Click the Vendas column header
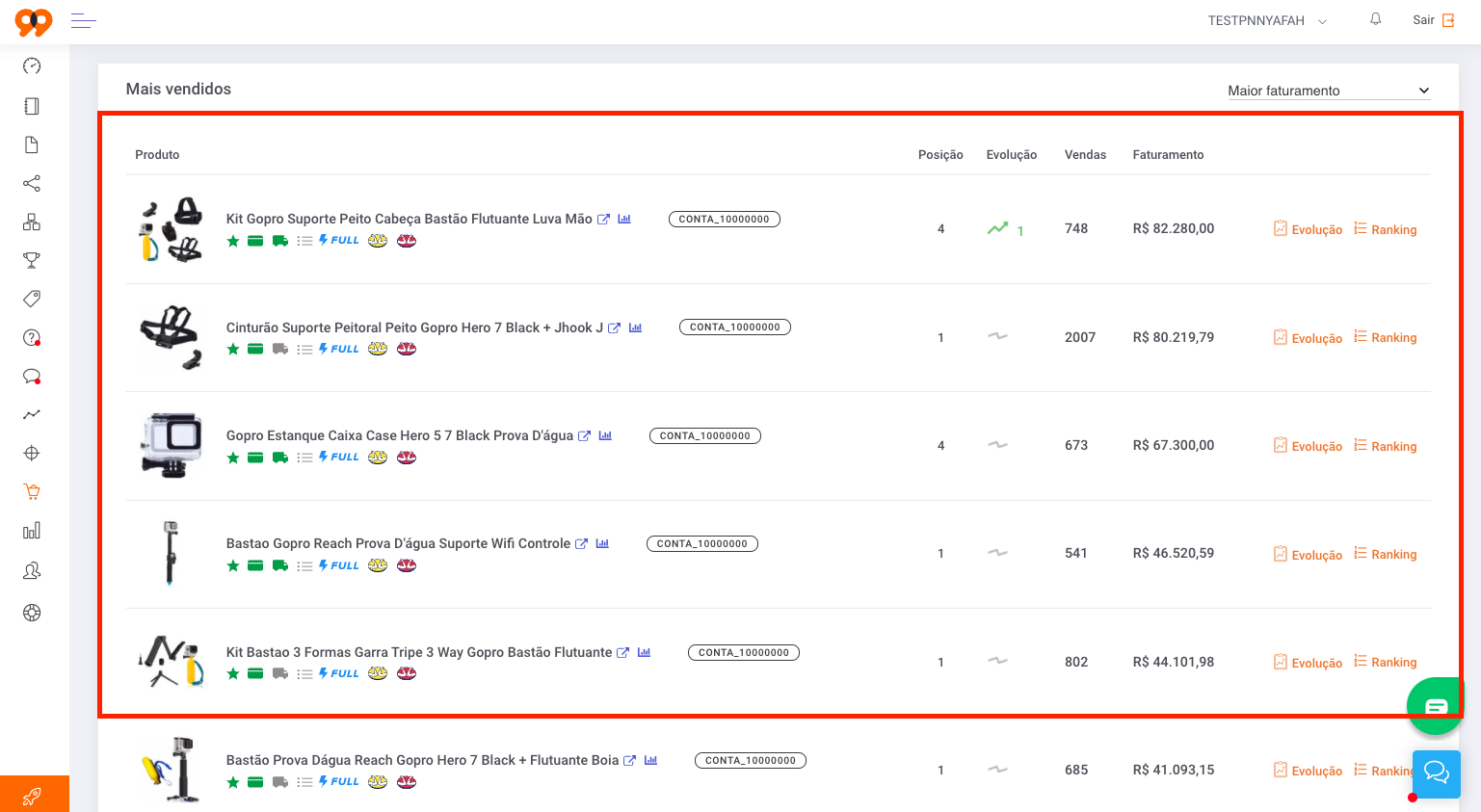The width and height of the screenshot is (1481, 812). (1085, 155)
